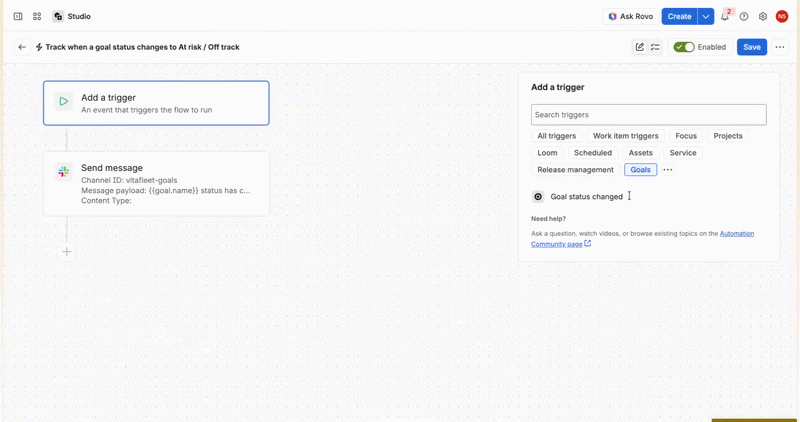The image size is (800, 422).
Task: Filter by All triggers
Action: pyautogui.click(x=557, y=136)
